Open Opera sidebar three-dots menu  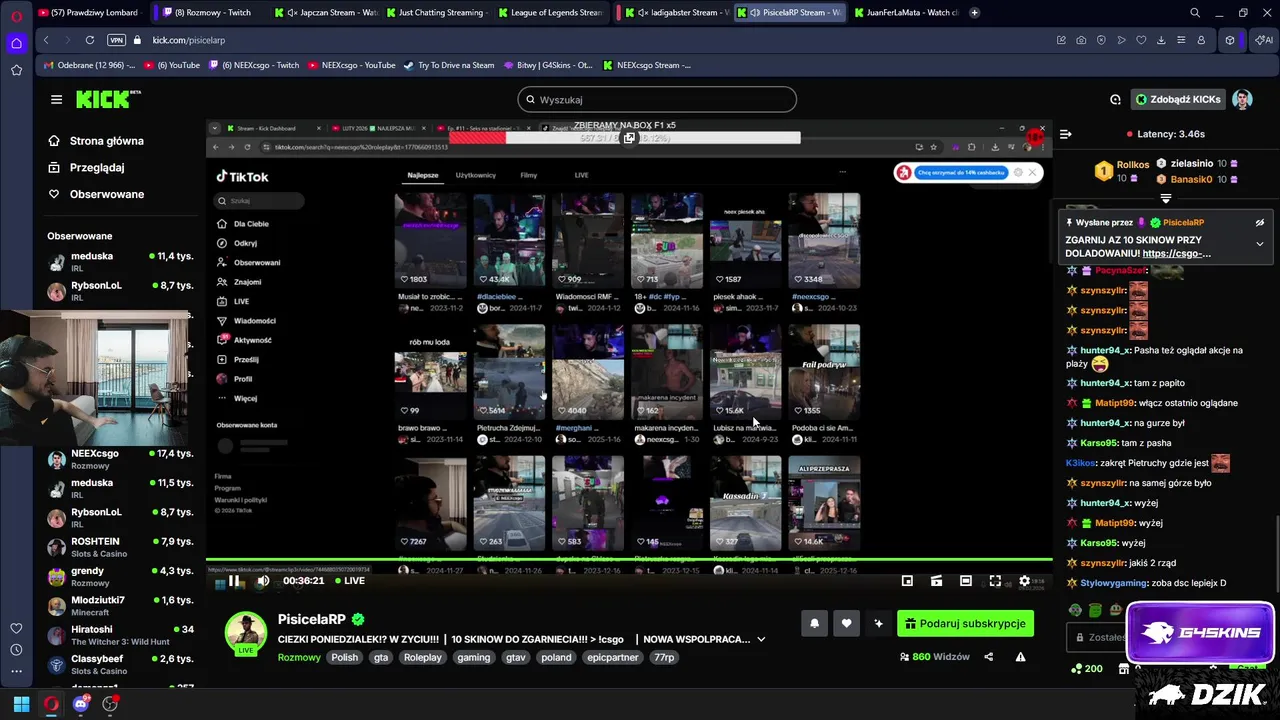click(16, 671)
